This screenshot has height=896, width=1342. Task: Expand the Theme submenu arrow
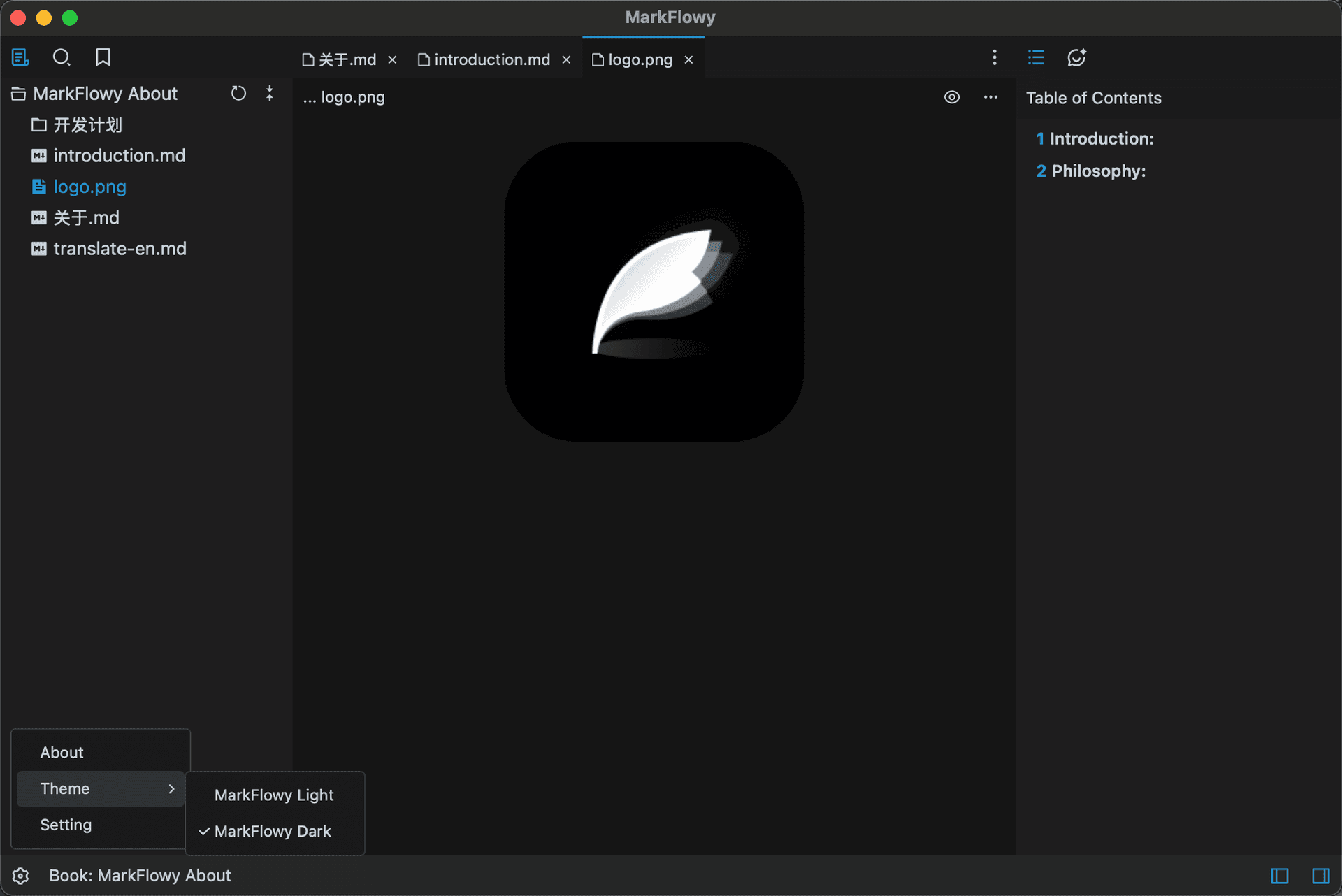tap(171, 788)
